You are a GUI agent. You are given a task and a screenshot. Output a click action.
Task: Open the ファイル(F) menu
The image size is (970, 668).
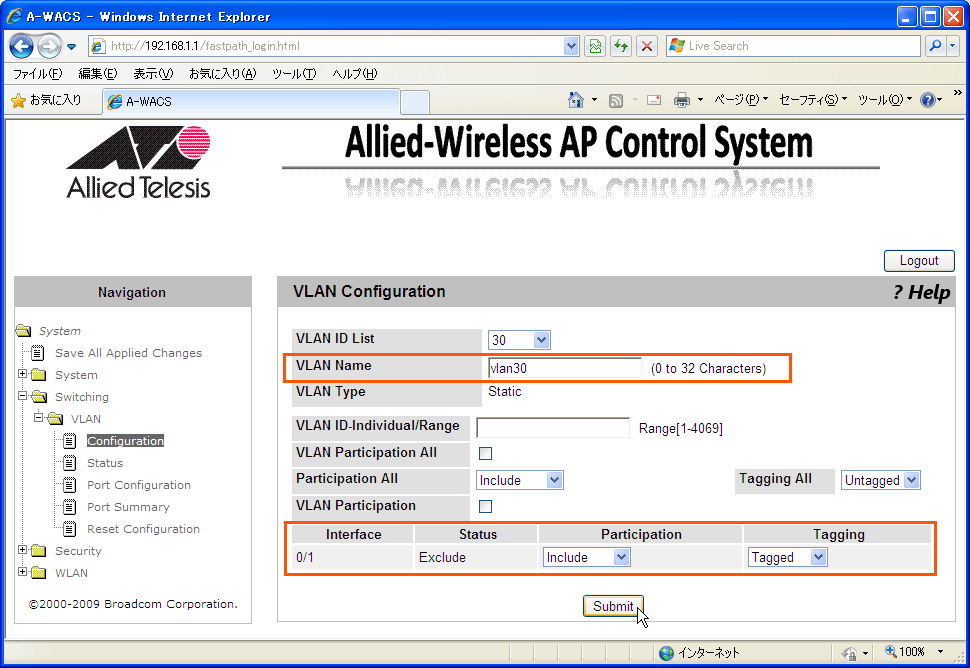(x=37, y=74)
